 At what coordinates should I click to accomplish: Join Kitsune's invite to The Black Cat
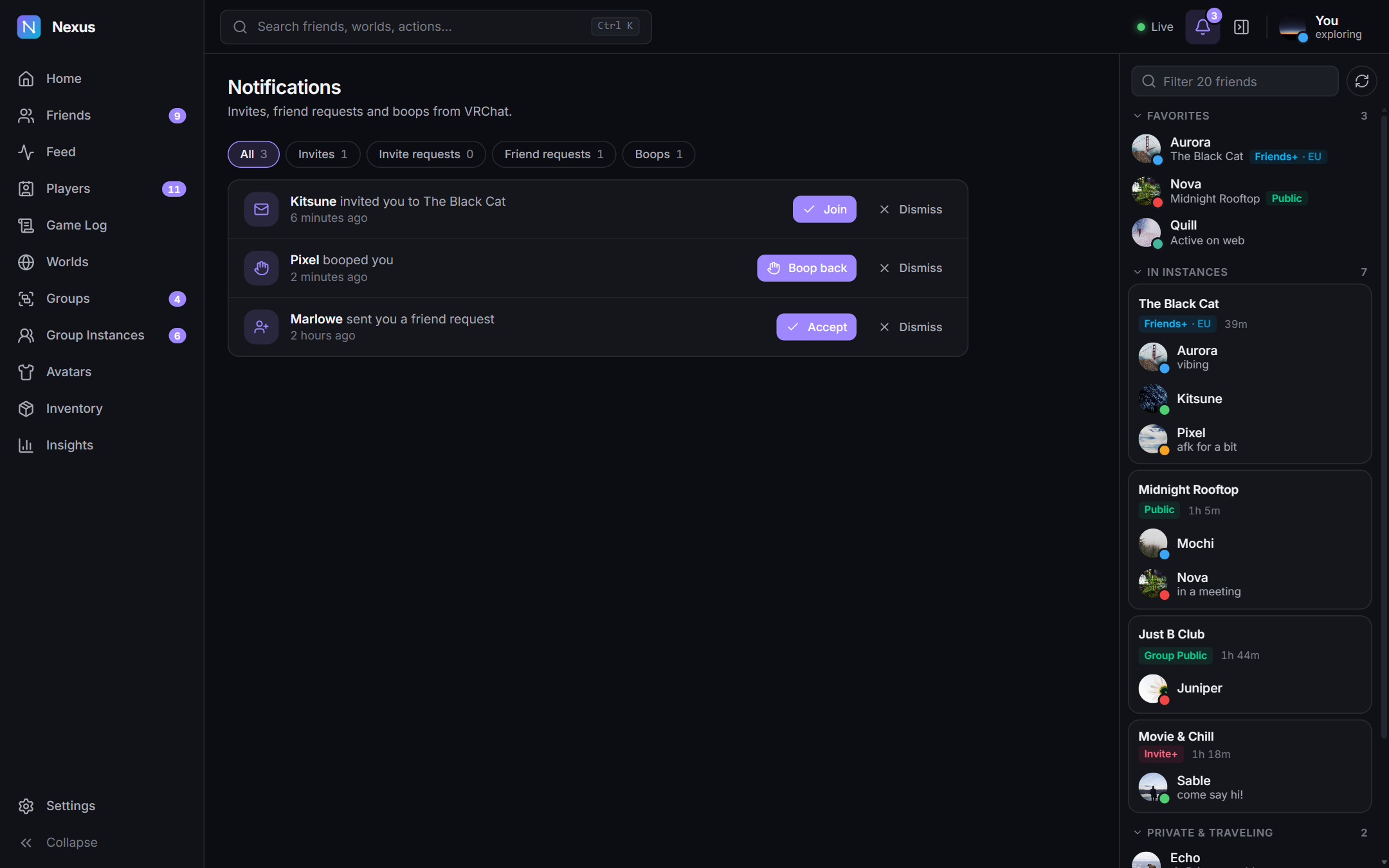pyautogui.click(x=824, y=210)
